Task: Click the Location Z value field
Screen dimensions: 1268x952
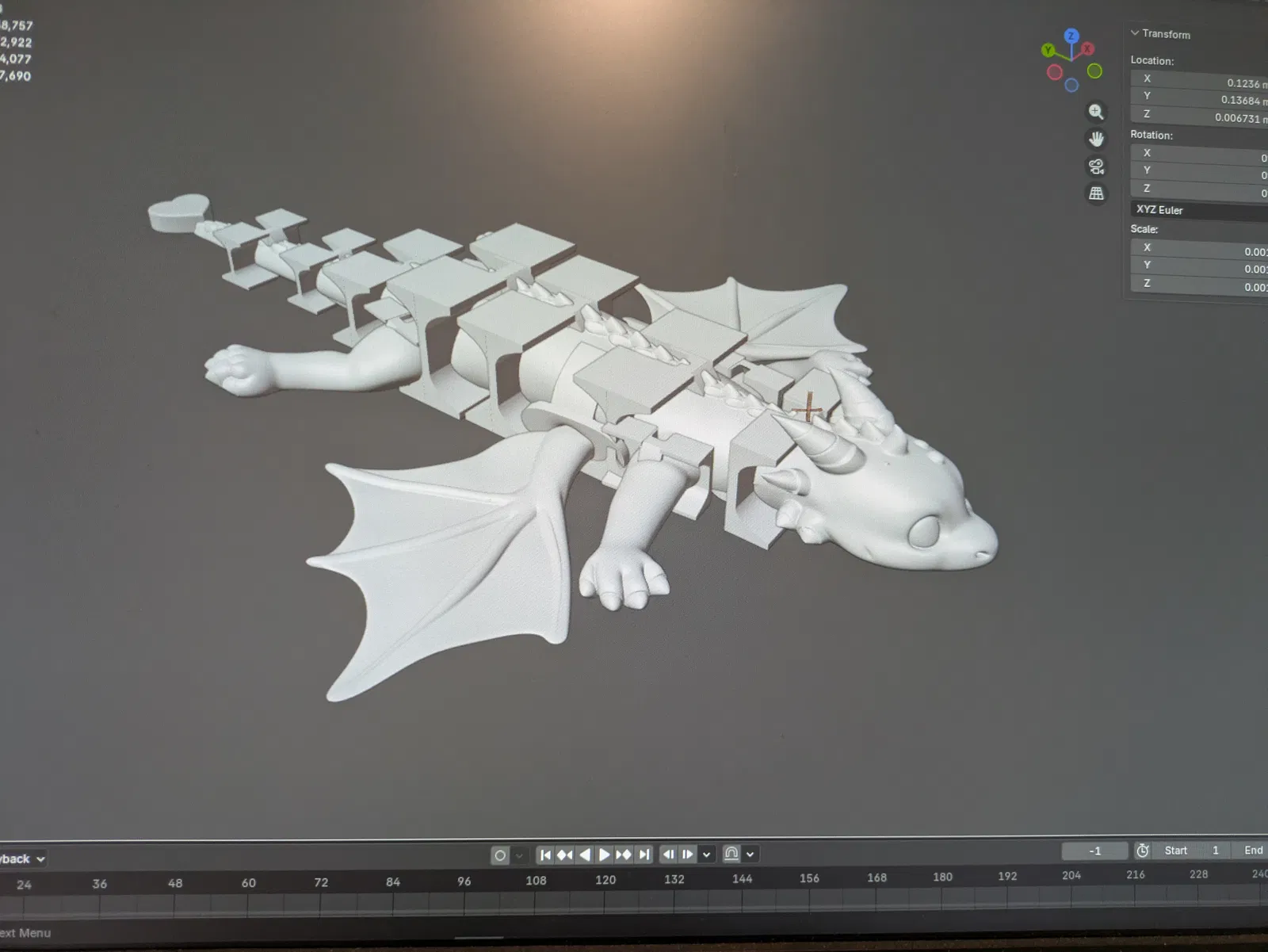Action: [1199, 117]
